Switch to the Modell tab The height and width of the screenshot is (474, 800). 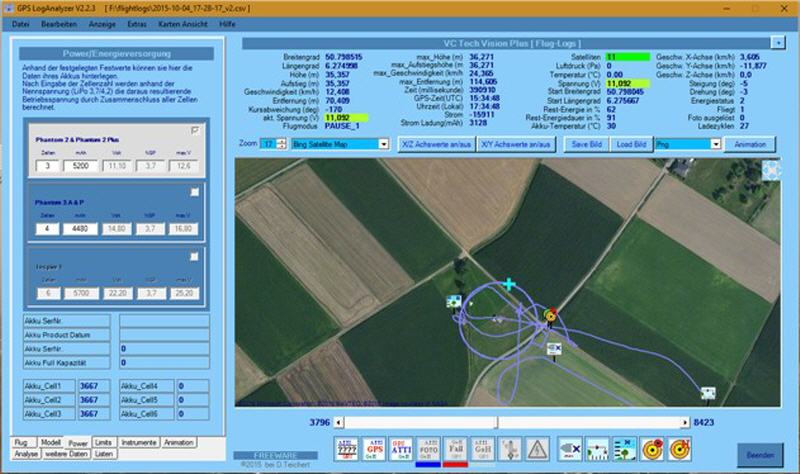51,442
